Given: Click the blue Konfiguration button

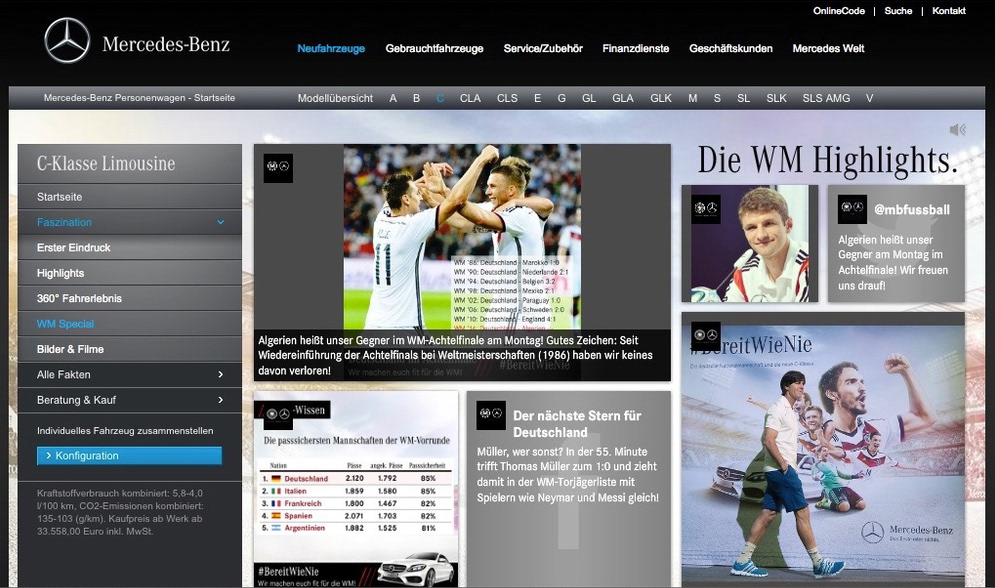Looking at the screenshot, I should pos(129,455).
